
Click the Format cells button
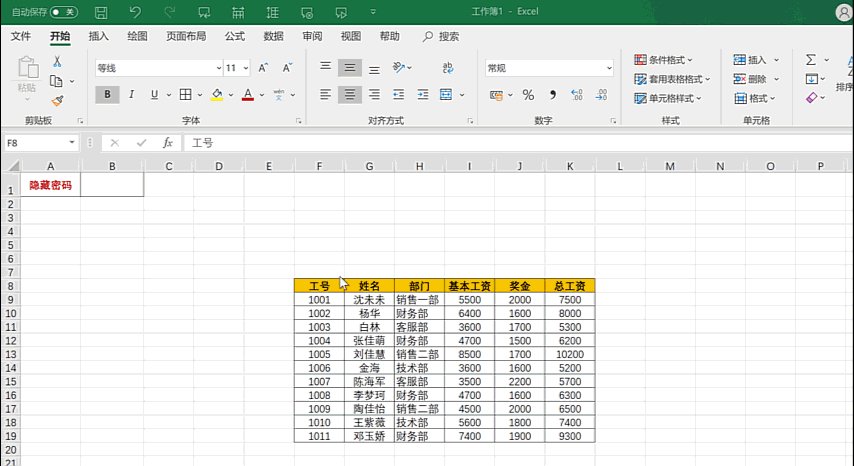click(754, 99)
